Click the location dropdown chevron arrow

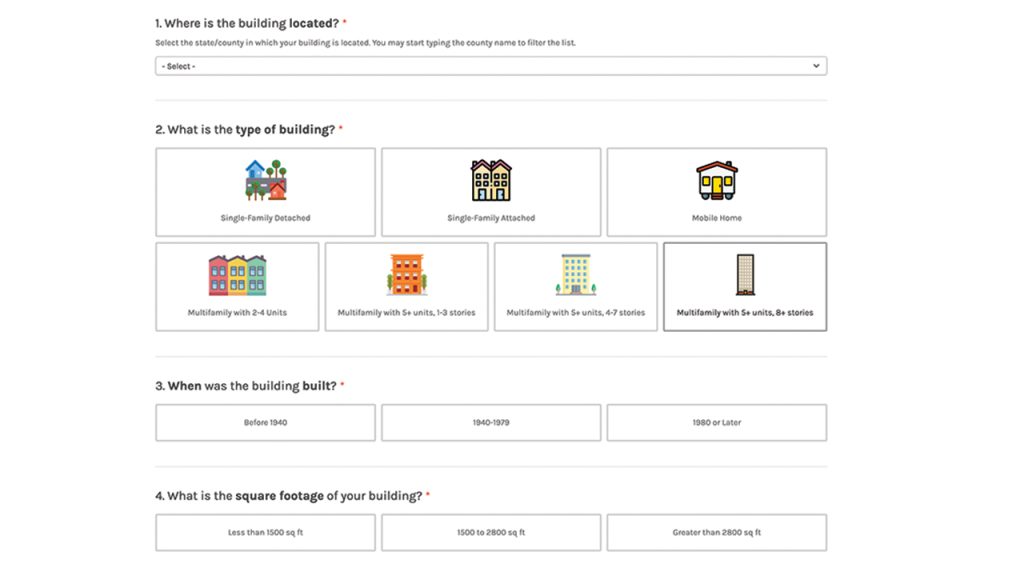(816, 66)
